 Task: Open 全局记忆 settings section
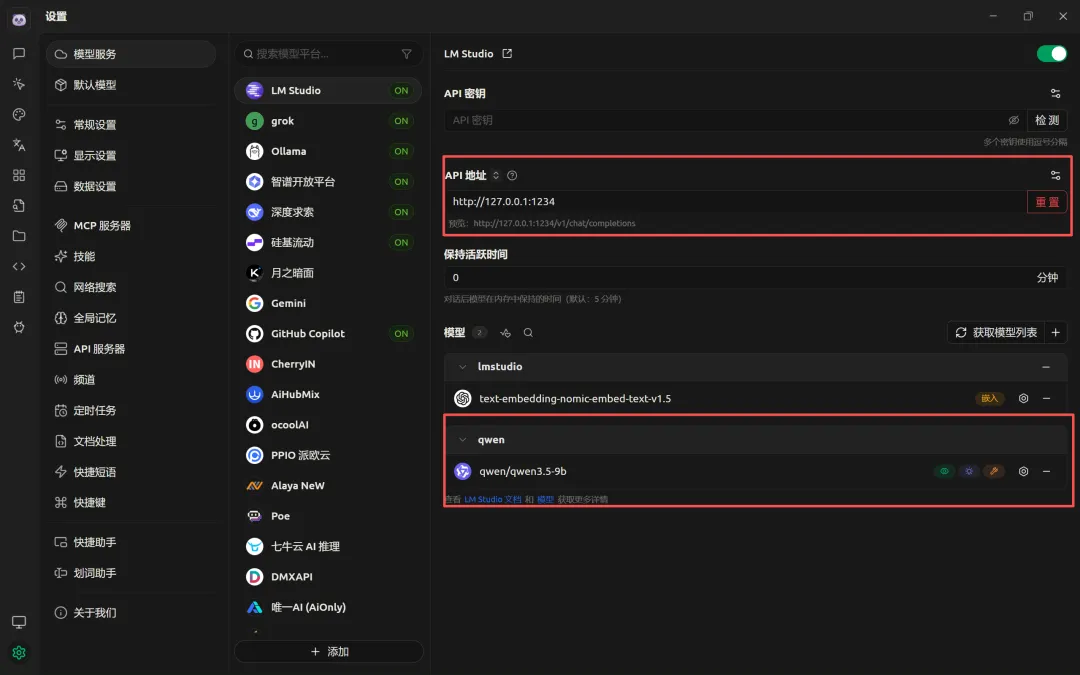pyautogui.click(x=131, y=318)
